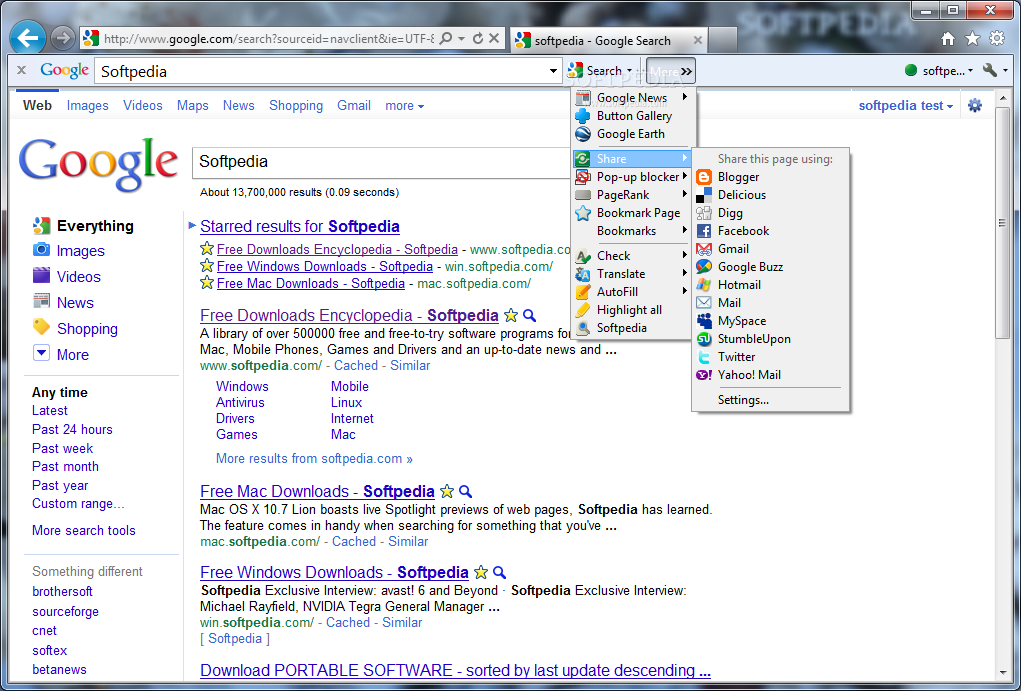Click the Google Buzz icon
Screen dimensions: 1021x691
pos(704,267)
